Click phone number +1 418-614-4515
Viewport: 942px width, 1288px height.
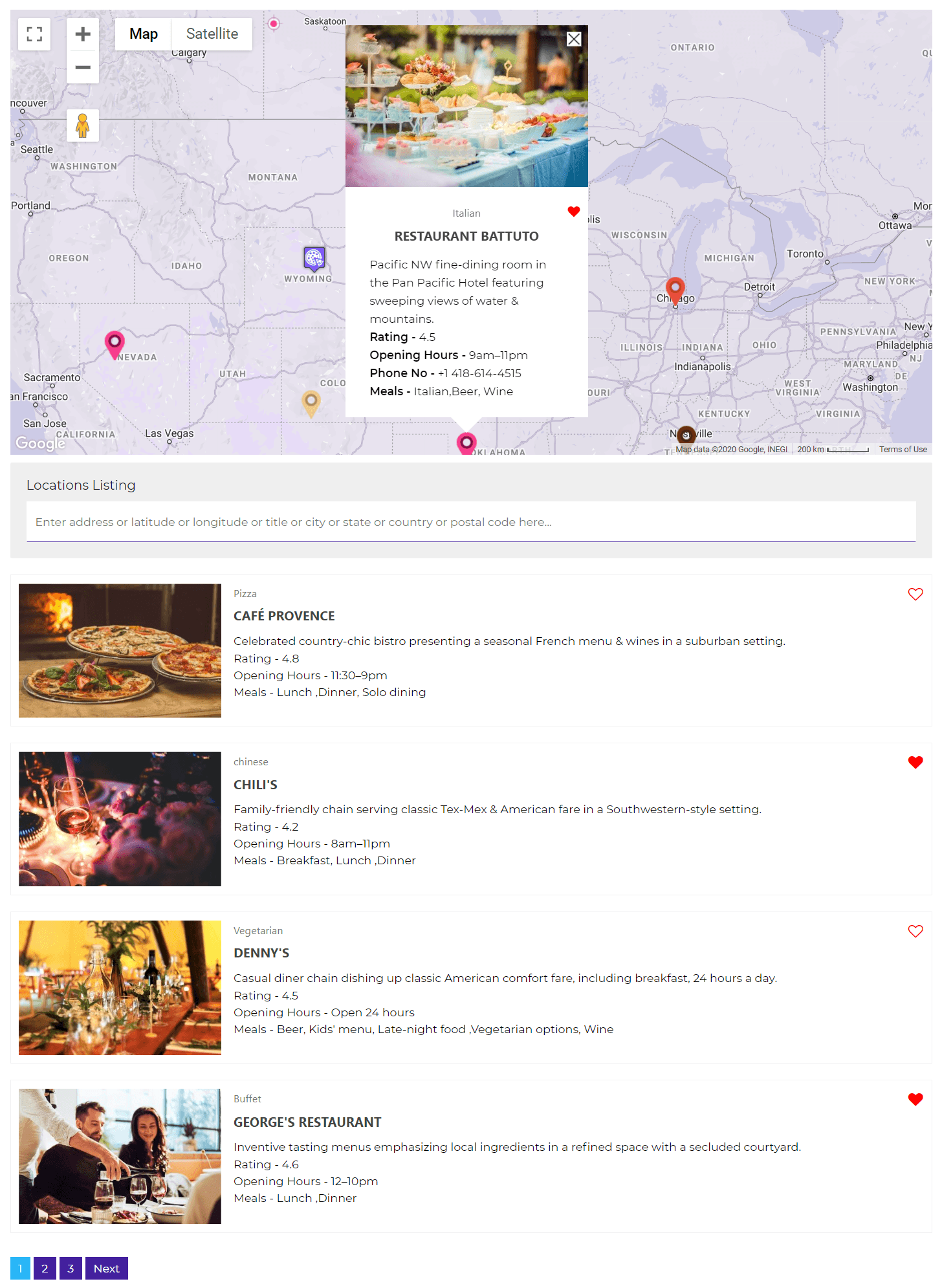coord(479,373)
